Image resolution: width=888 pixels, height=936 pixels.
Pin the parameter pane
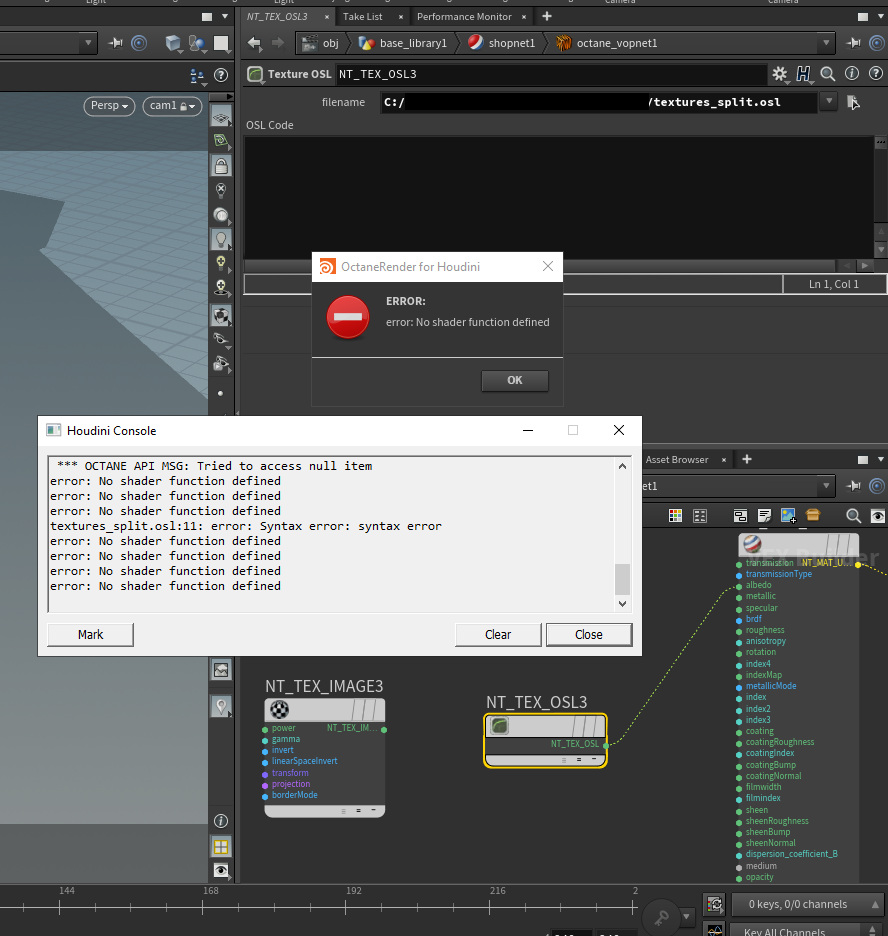pyautogui.click(x=853, y=43)
